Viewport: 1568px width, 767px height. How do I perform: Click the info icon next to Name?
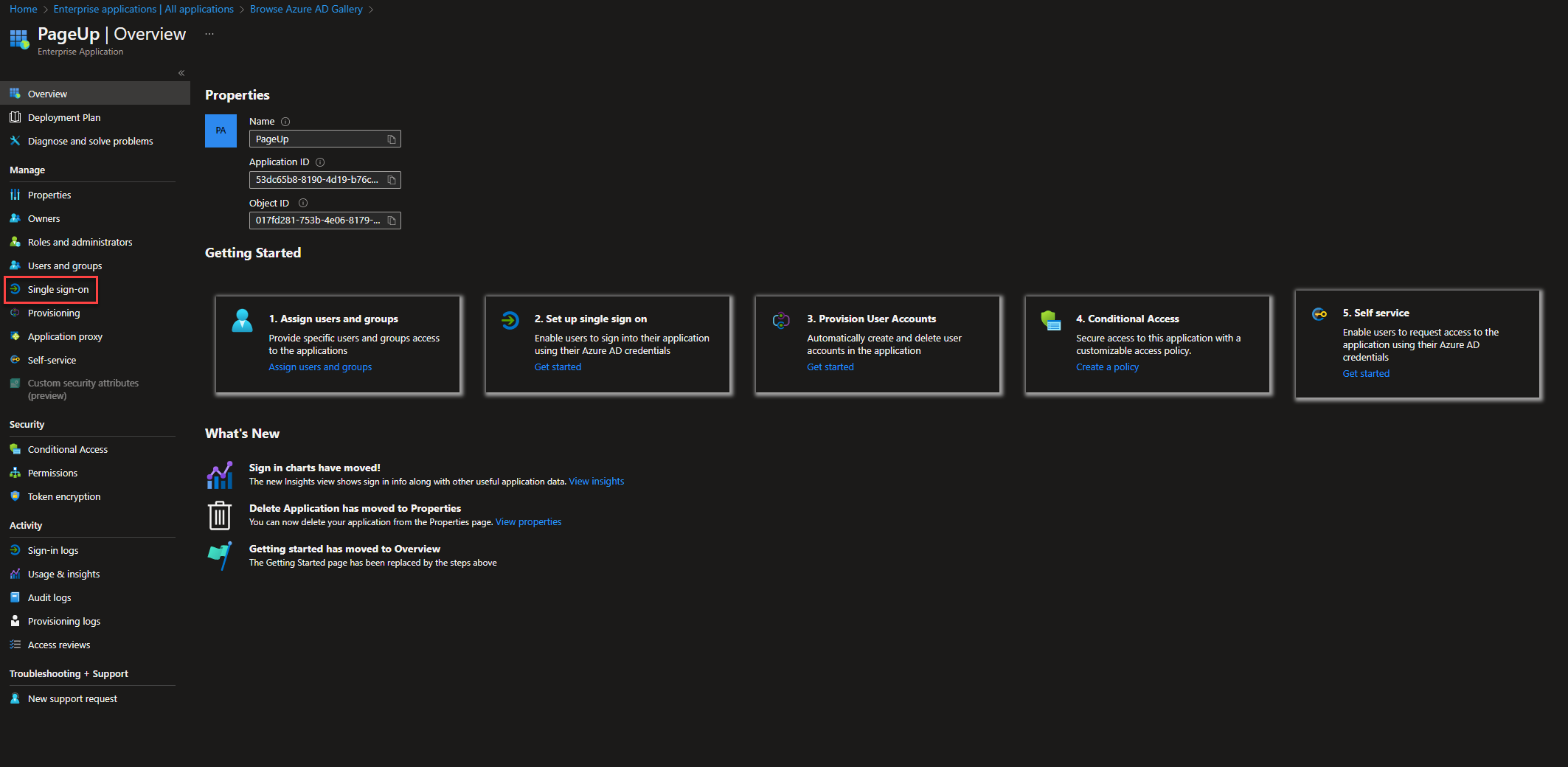click(x=285, y=122)
